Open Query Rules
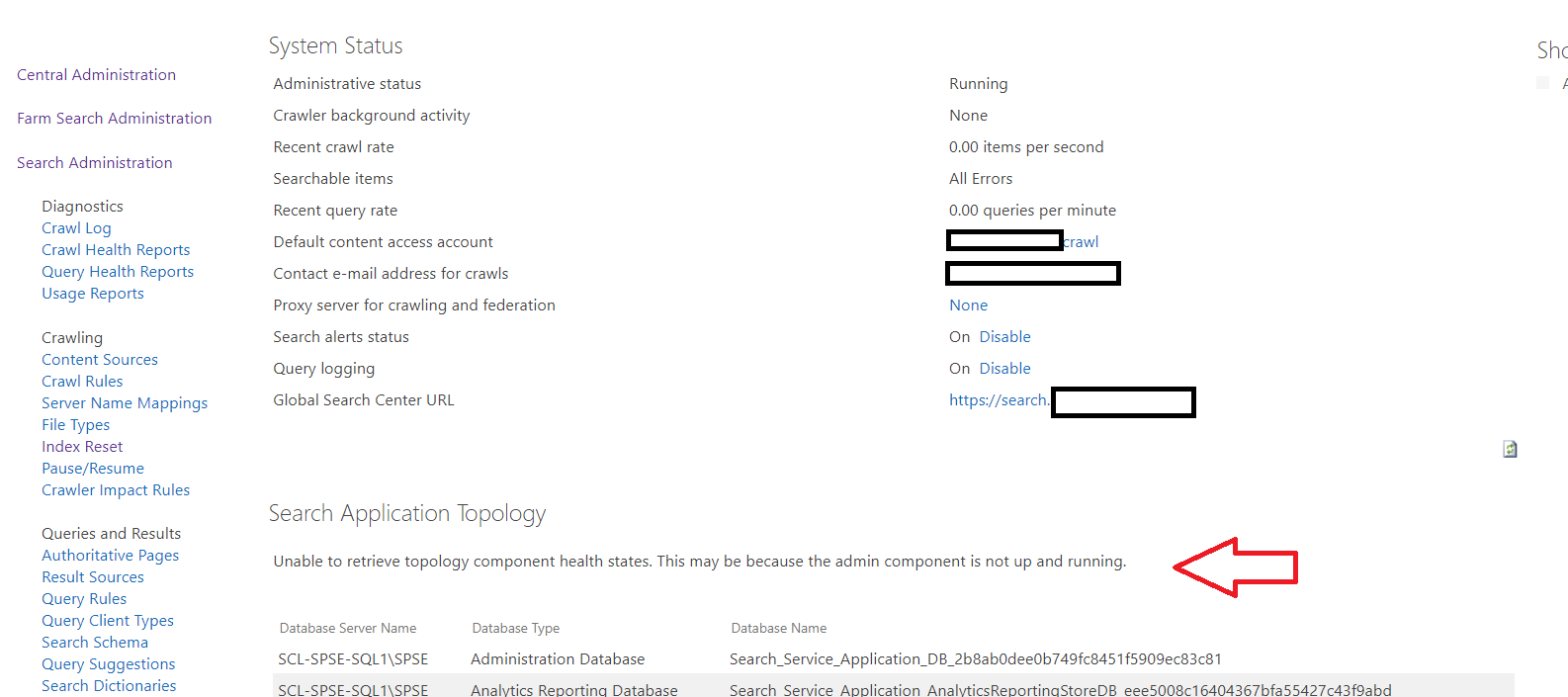Image resolution: width=1568 pixels, height=697 pixels. pyautogui.click(x=84, y=599)
